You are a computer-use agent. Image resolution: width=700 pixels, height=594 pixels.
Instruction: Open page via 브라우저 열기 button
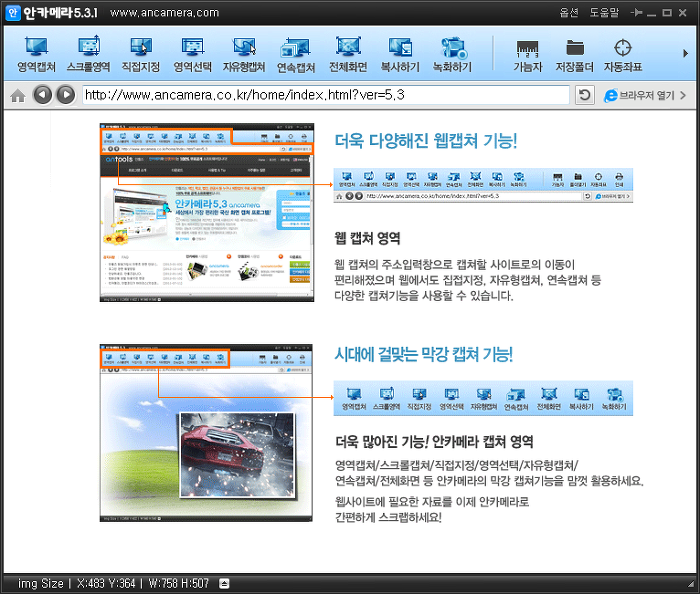point(645,95)
